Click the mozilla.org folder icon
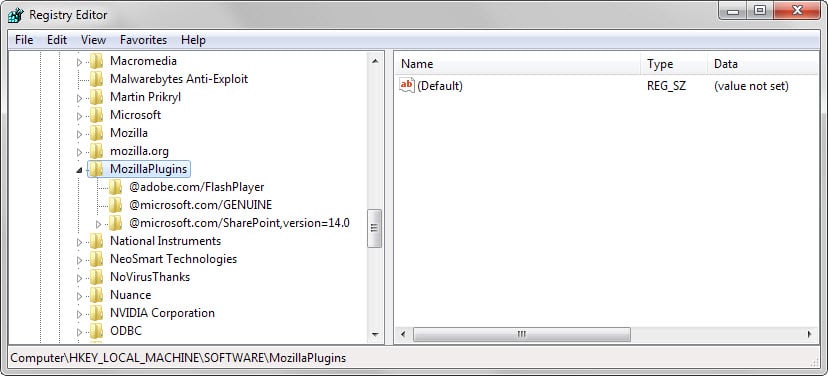Viewport: 828px width, 376px height. pyautogui.click(x=96, y=151)
